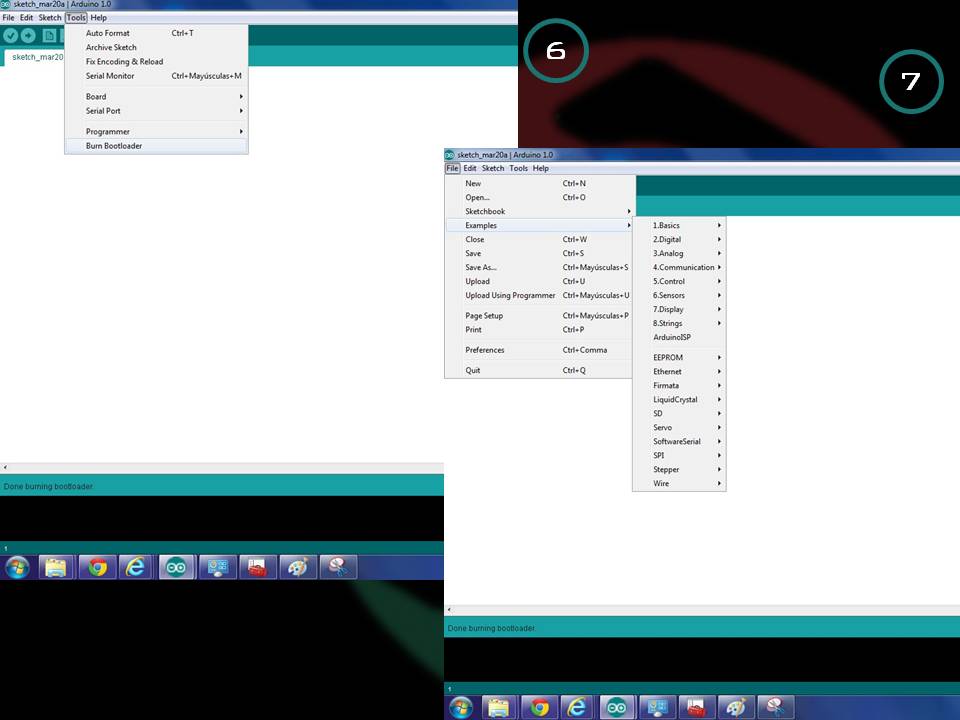The width and height of the screenshot is (960, 720).
Task: Open the Stepper examples submenu
Action: 679,470
